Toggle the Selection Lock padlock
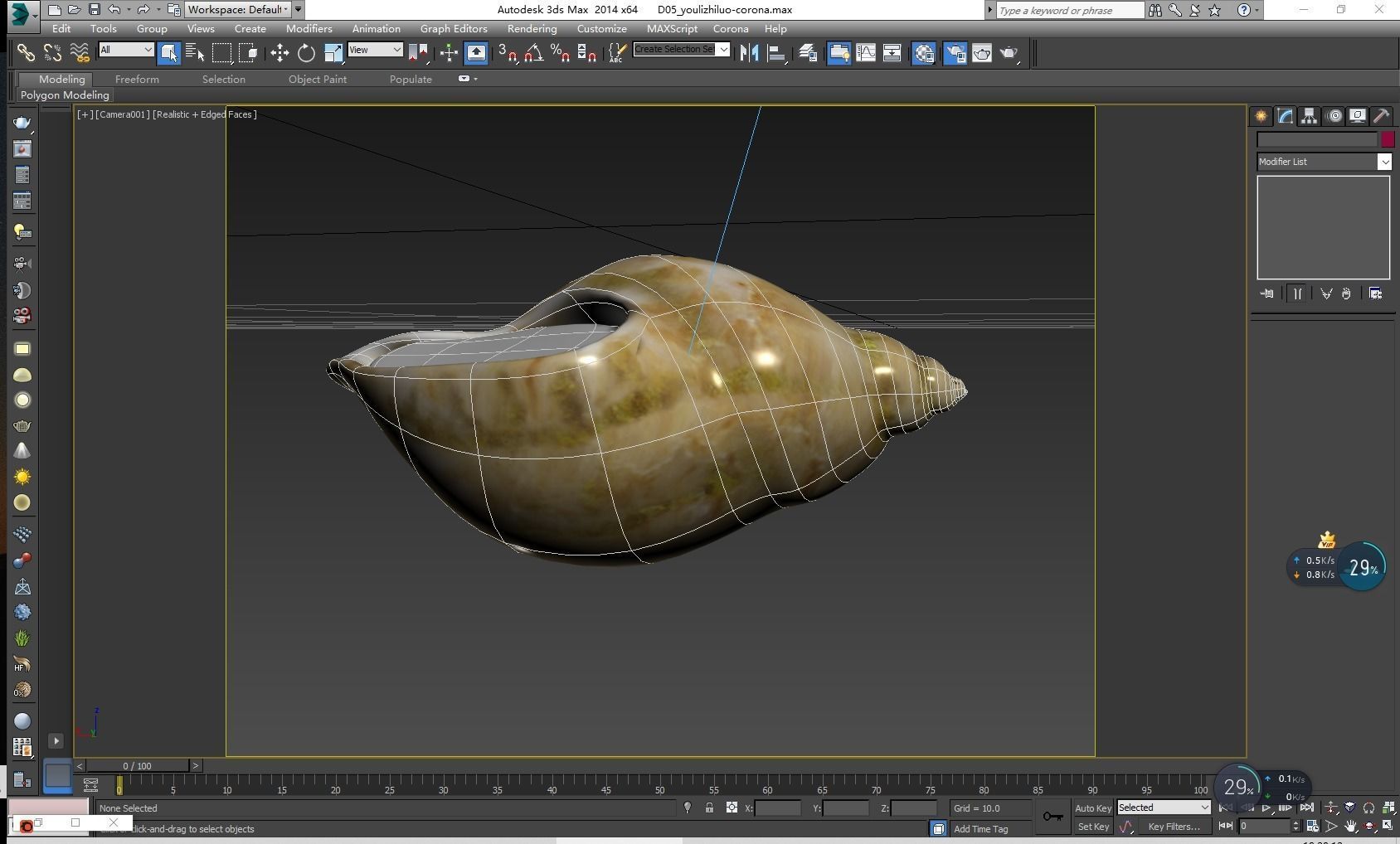The width and height of the screenshot is (1400, 844). [x=709, y=808]
